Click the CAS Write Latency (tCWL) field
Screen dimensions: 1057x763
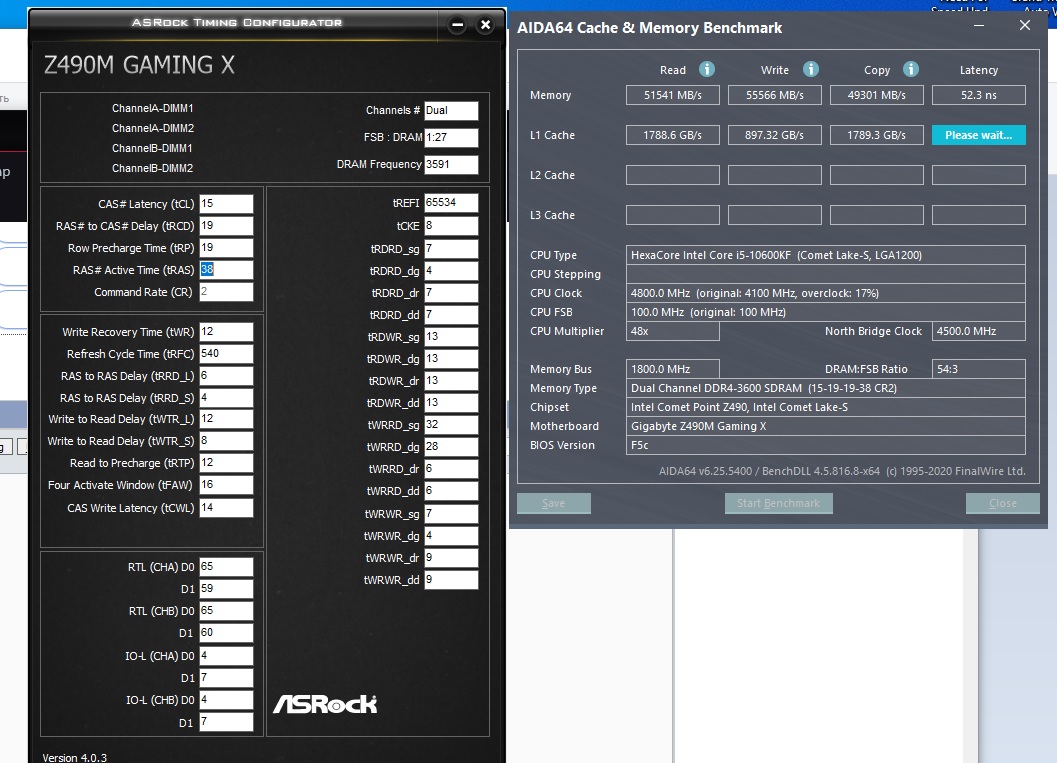(x=226, y=508)
